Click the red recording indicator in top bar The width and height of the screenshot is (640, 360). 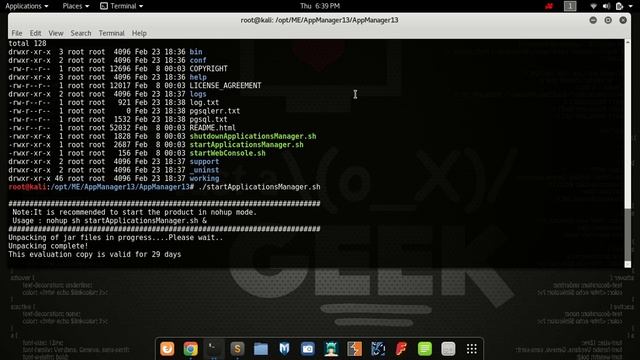click(x=549, y=6)
